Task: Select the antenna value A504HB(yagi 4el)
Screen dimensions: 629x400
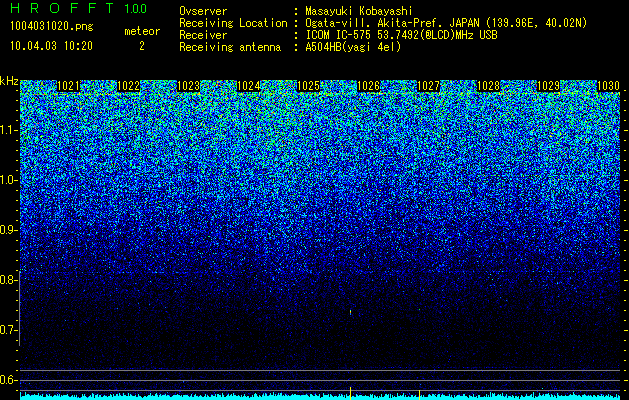Action: coord(353,47)
